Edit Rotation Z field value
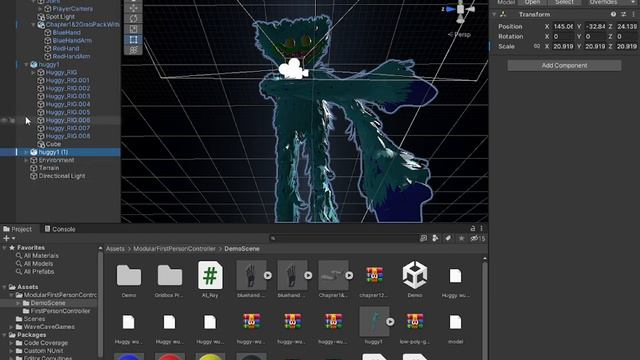This screenshot has height=360, width=640. [627, 37]
